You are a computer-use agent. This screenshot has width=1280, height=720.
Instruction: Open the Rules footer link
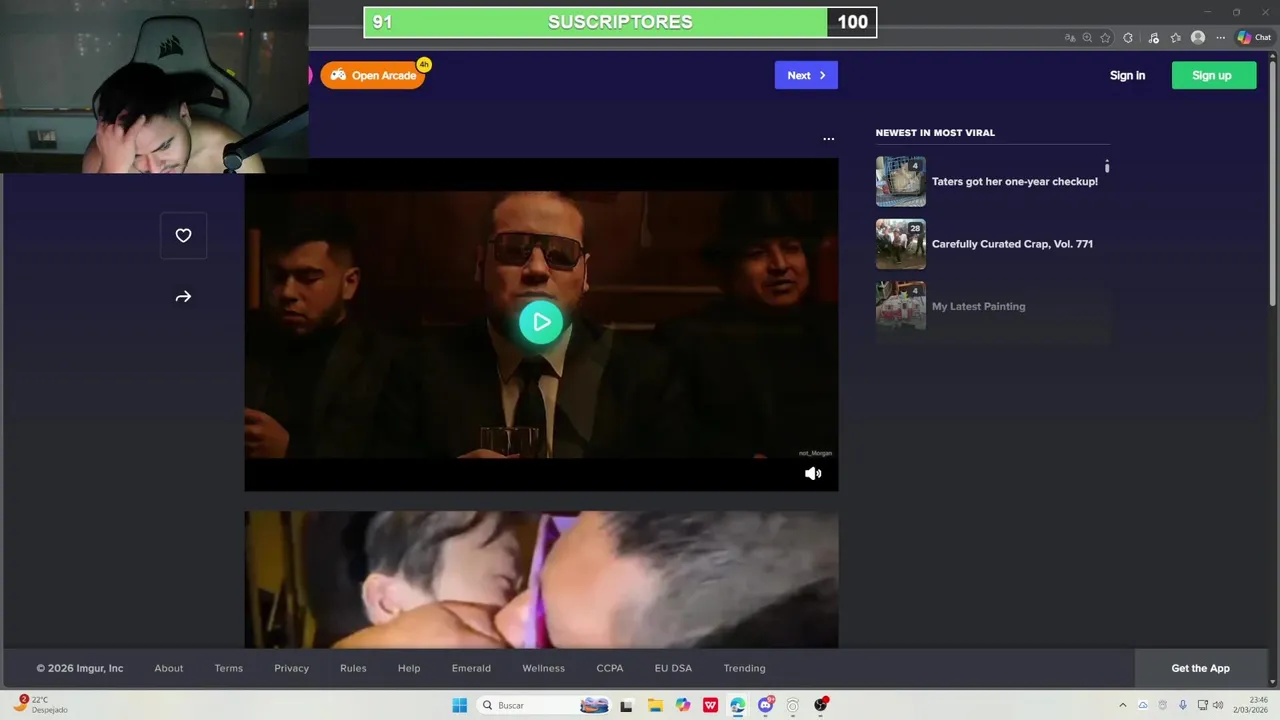353,668
